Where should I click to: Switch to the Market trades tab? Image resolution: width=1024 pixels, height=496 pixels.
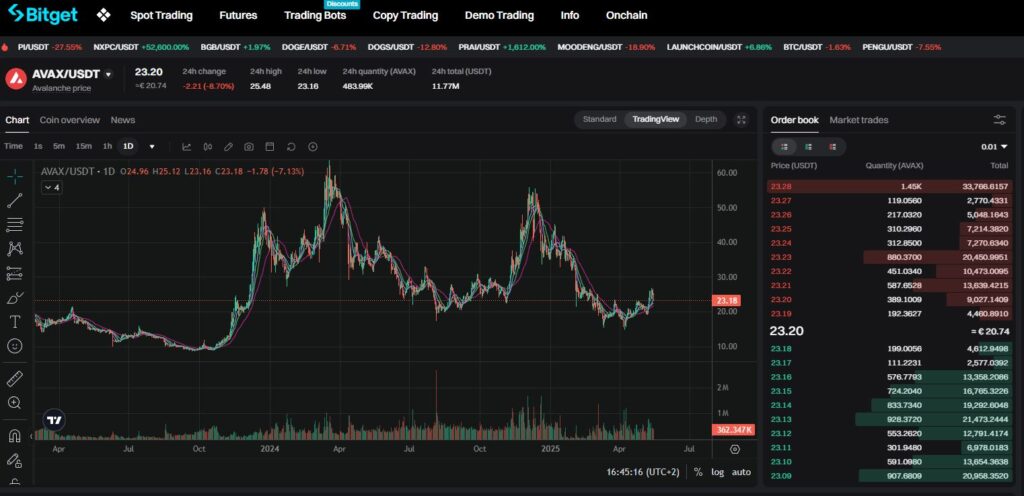[x=858, y=120]
